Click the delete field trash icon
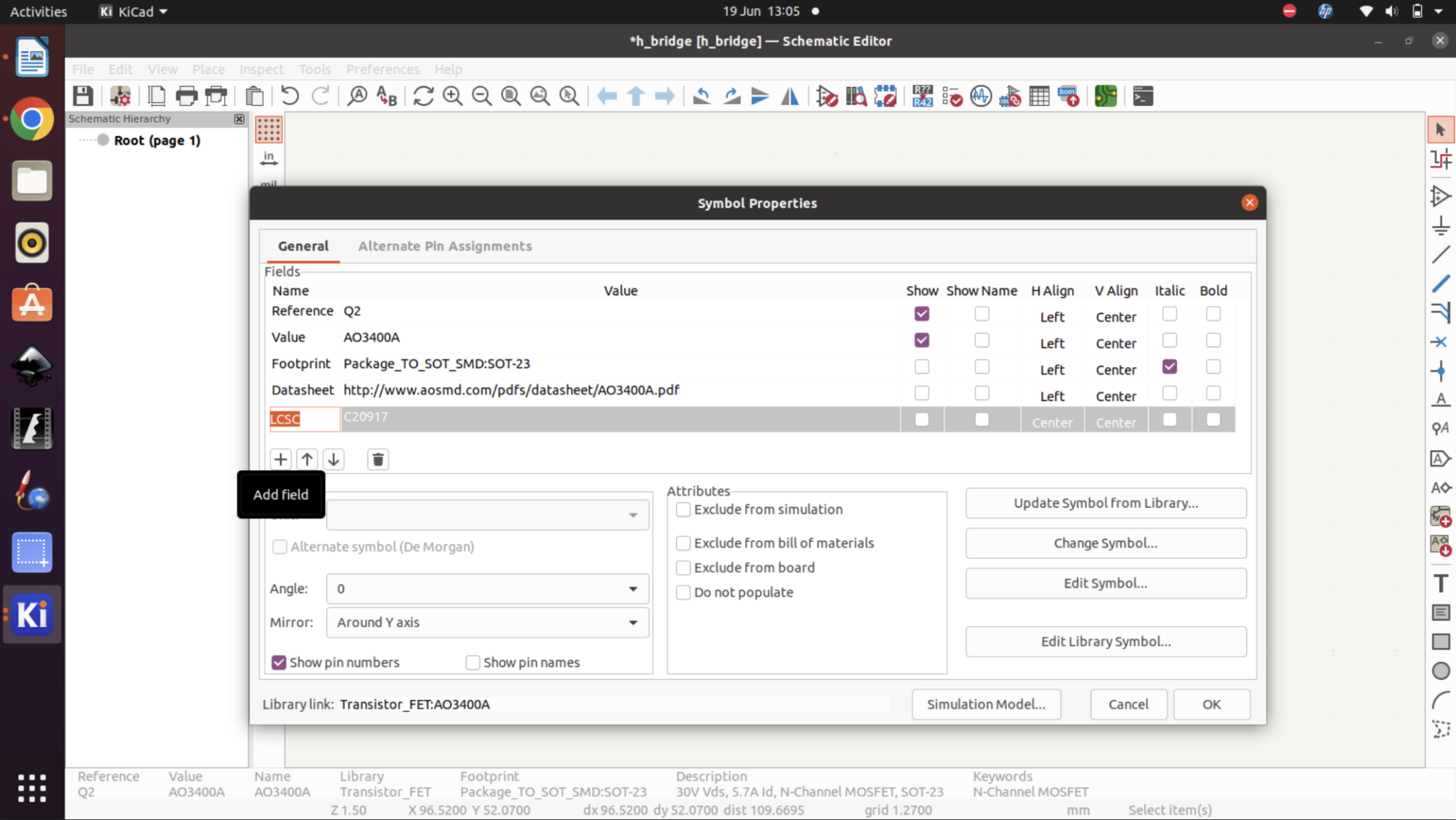Screen dimensions: 1456x820 [378, 459]
